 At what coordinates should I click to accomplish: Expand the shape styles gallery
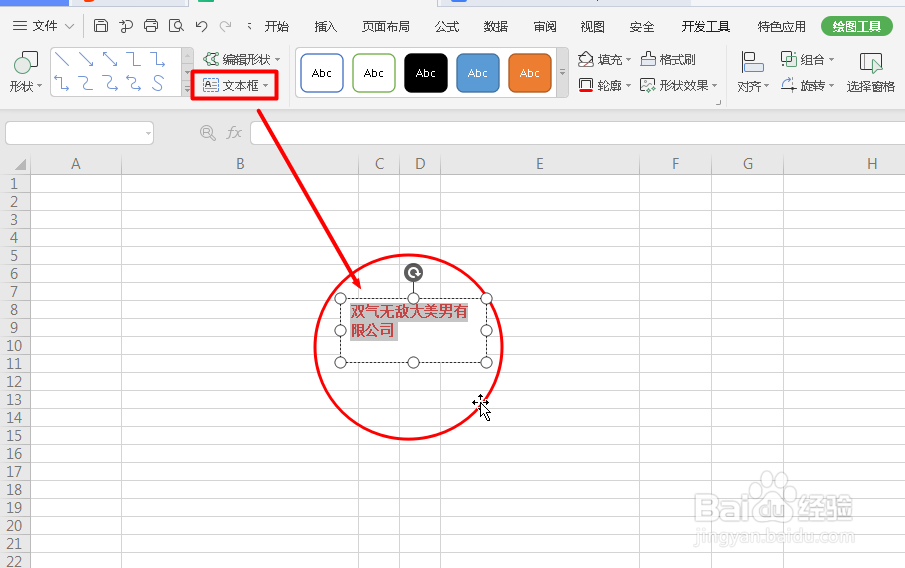coord(562,73)
